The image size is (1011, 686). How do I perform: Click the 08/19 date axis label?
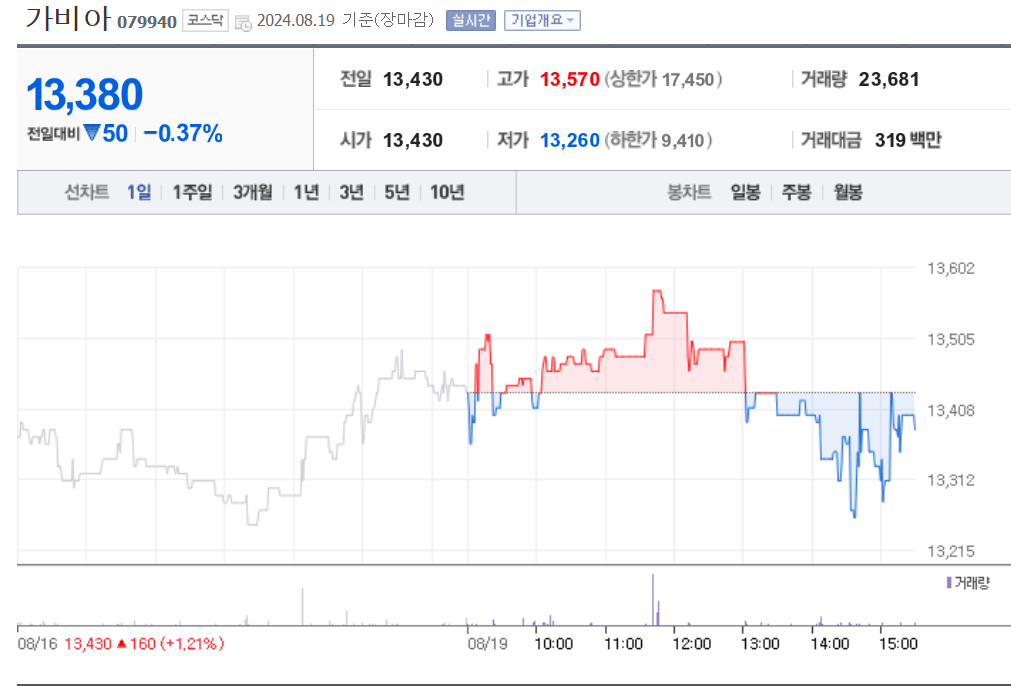coord(487,643)
